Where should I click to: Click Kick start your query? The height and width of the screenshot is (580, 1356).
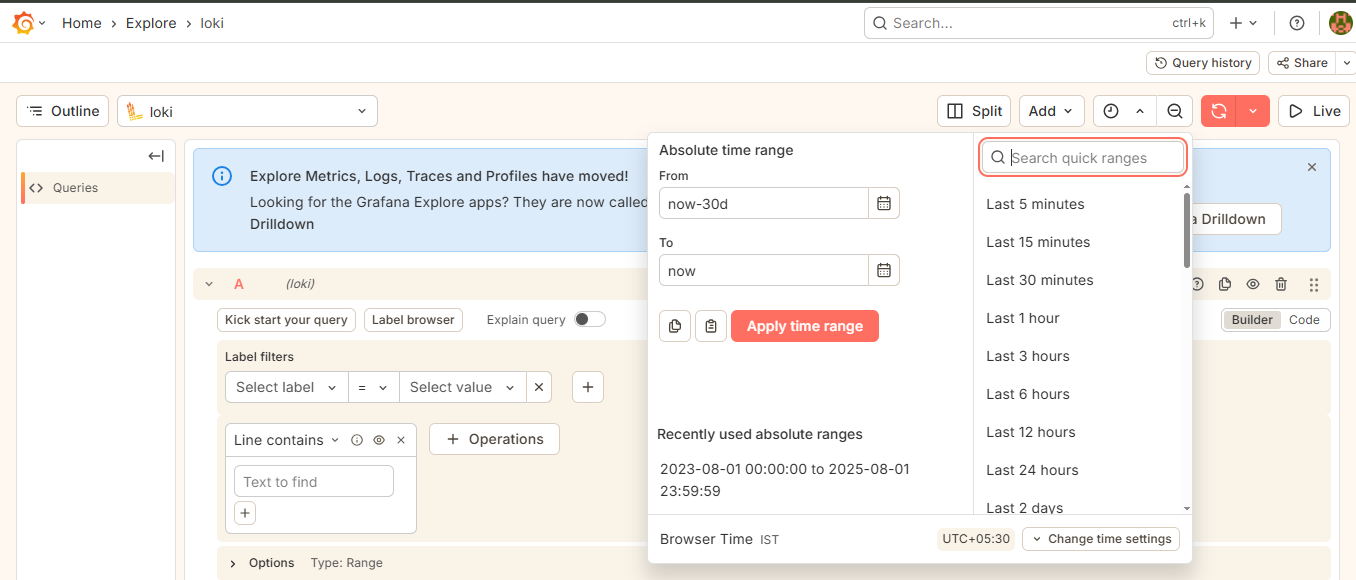coord(286,320)
